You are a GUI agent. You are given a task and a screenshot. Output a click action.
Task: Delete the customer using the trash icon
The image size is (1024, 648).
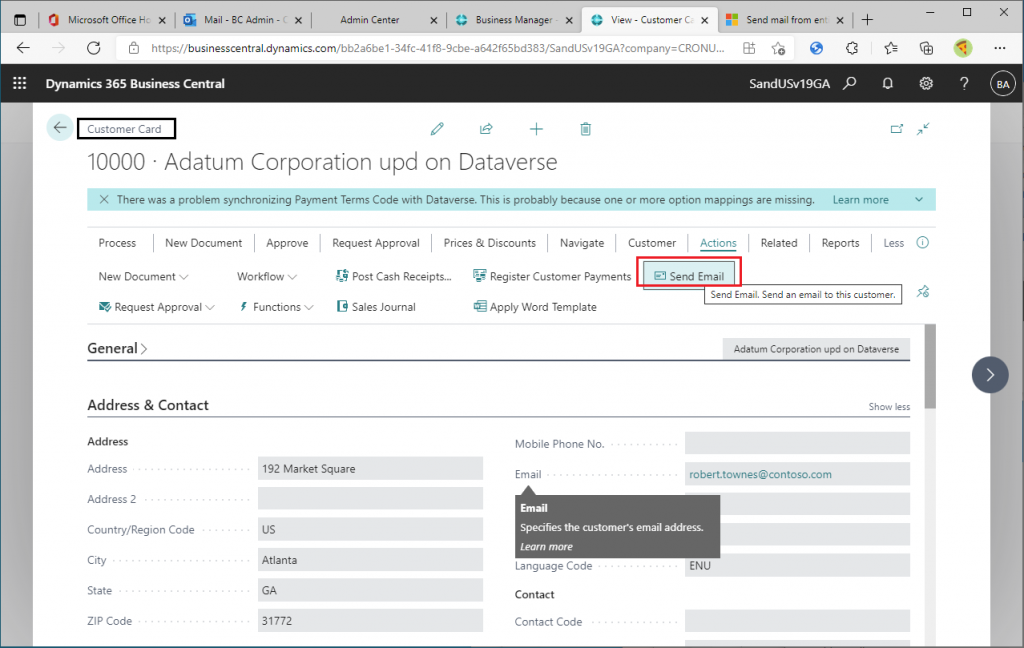click(x=586, y=129)
